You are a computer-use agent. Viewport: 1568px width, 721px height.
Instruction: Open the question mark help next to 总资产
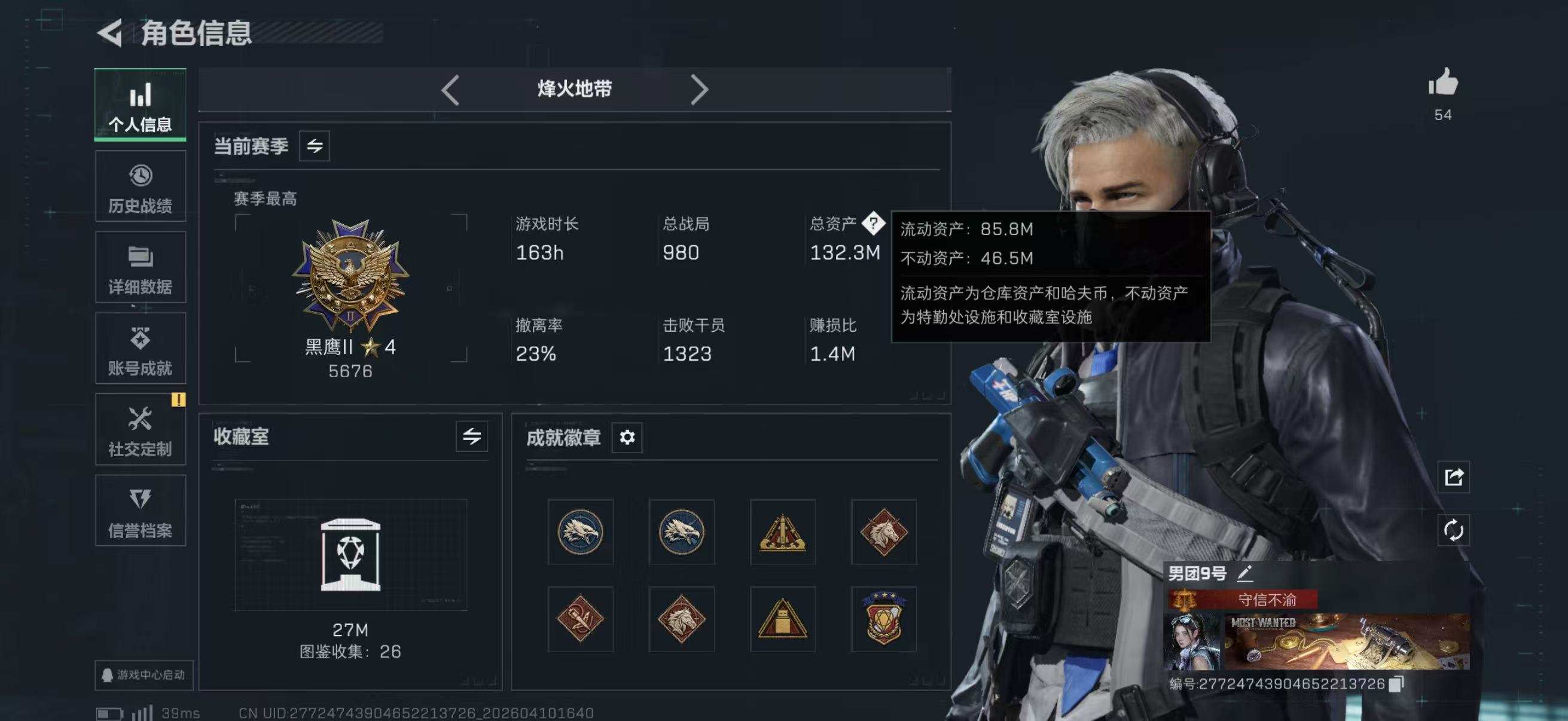tap(873, 224)
